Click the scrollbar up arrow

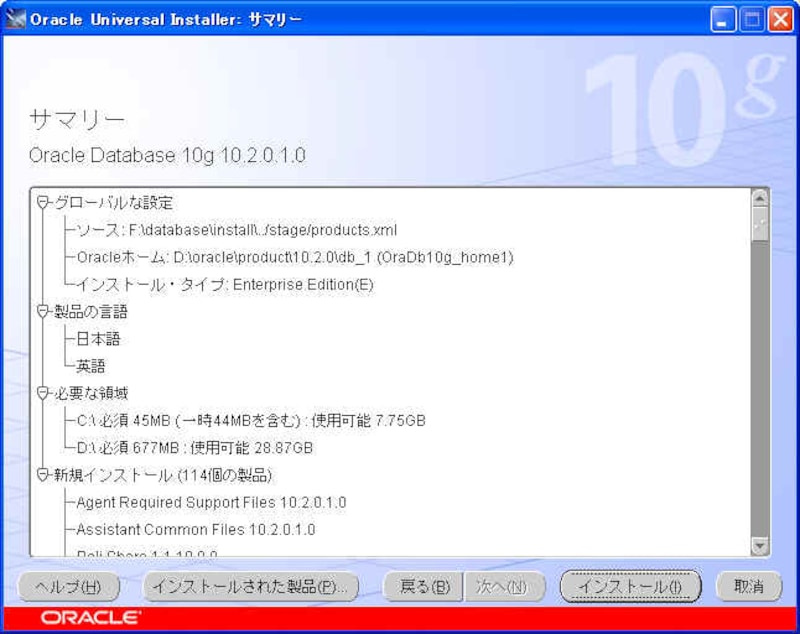pos(760,198)
